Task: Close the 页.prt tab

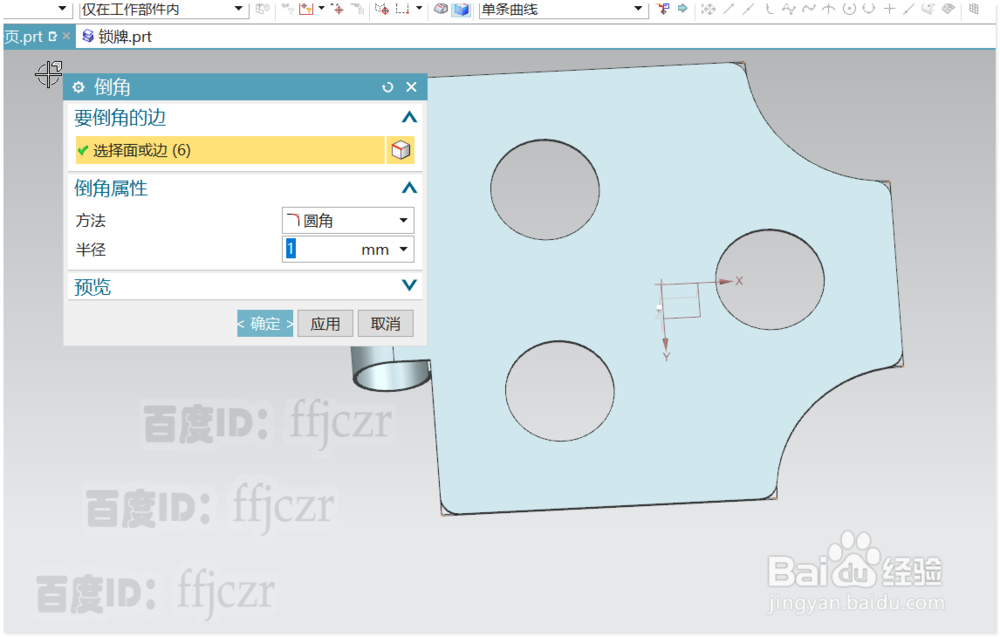Action: click(66, 36)
